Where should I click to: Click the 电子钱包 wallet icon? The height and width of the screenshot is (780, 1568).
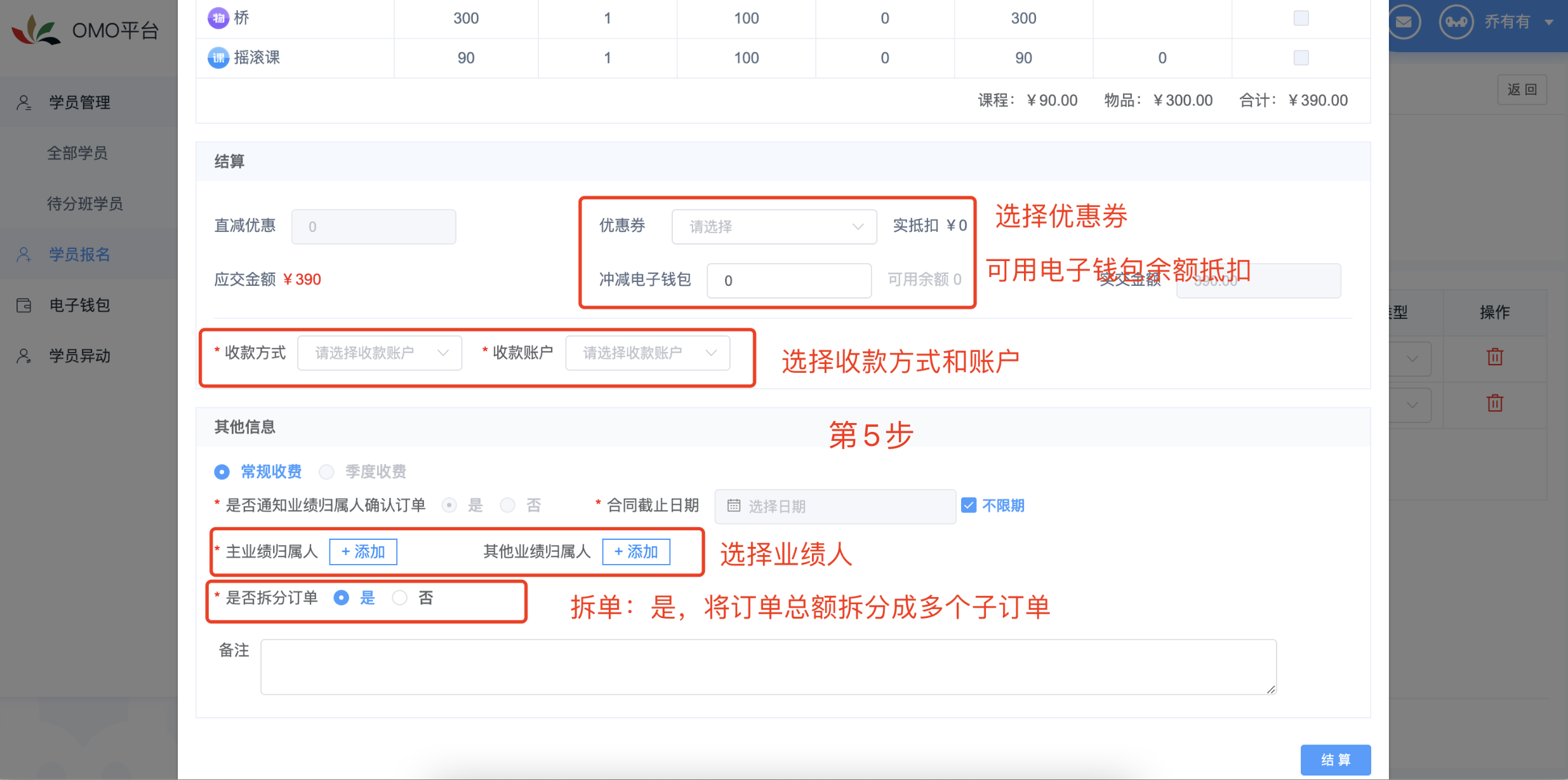click(24, 306)
